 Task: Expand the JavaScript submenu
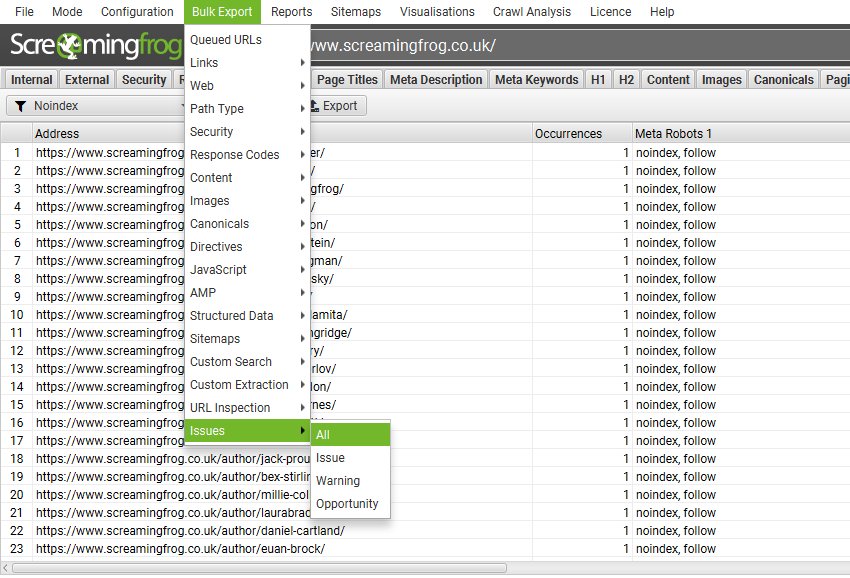click(x=247, y=269)
